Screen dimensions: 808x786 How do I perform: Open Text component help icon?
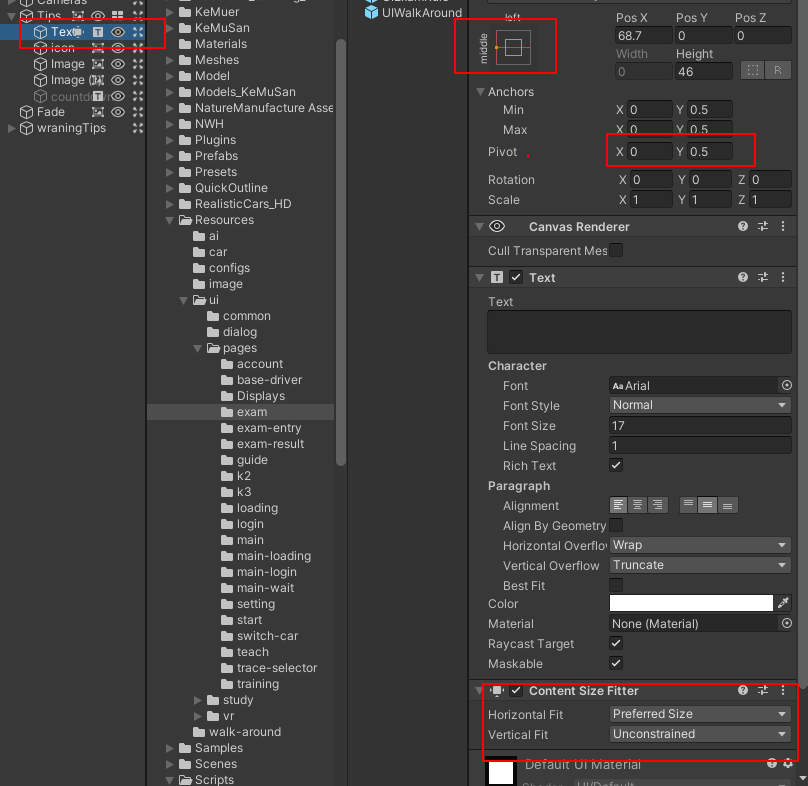[743, 277]
